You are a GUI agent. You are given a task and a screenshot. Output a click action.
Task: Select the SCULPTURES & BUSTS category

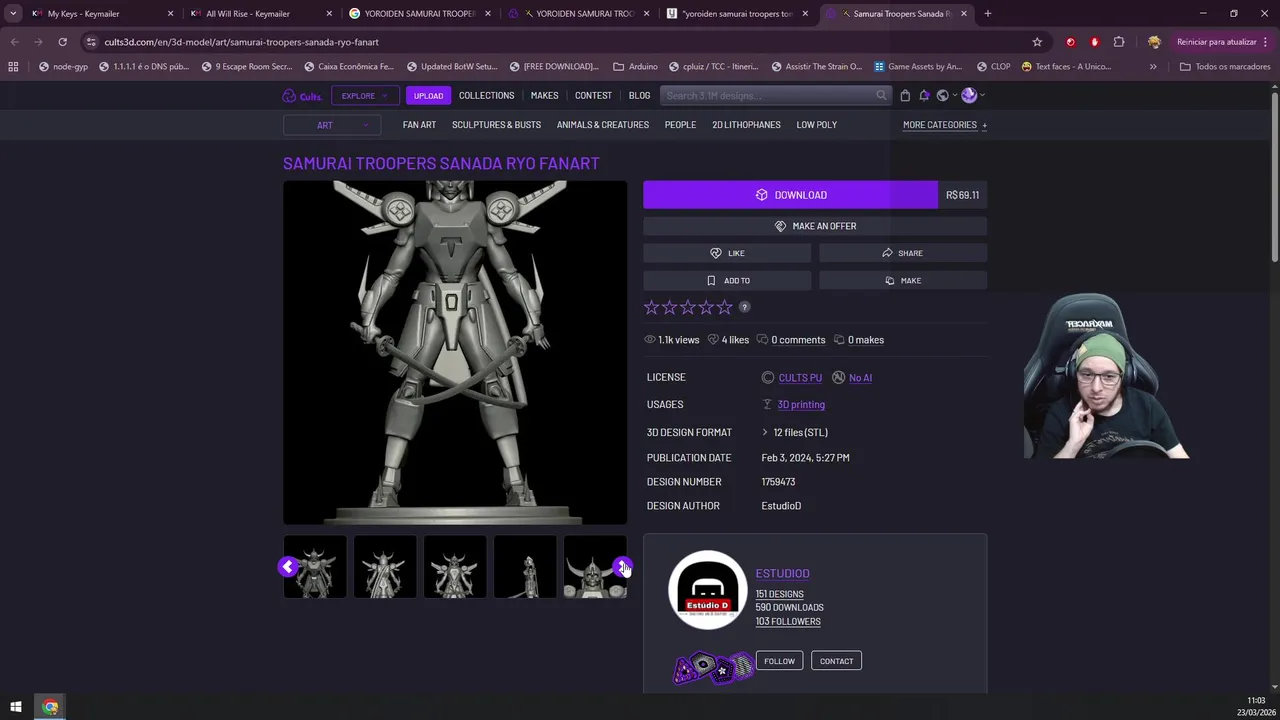coord(496,125)
